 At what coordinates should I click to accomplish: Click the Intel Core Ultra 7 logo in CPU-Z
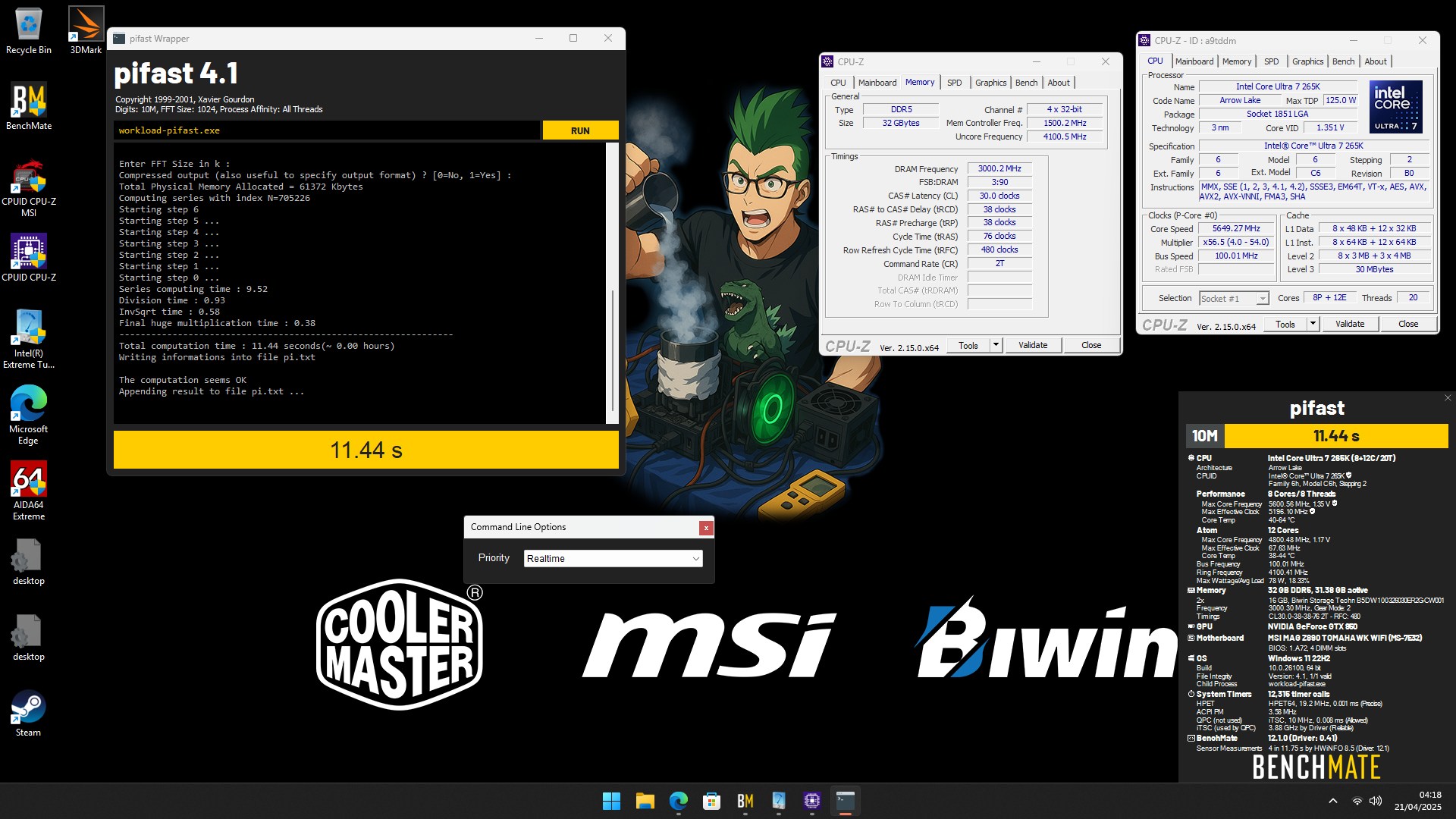tap(1396, 107)
